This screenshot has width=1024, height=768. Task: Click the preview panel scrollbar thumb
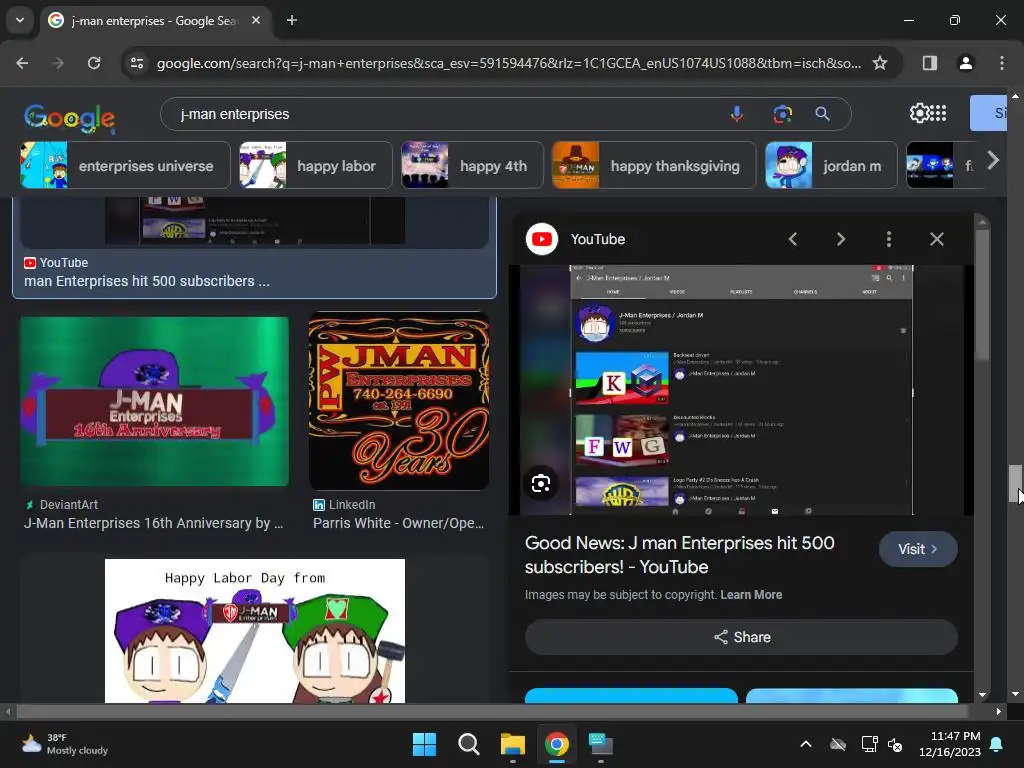982,294
